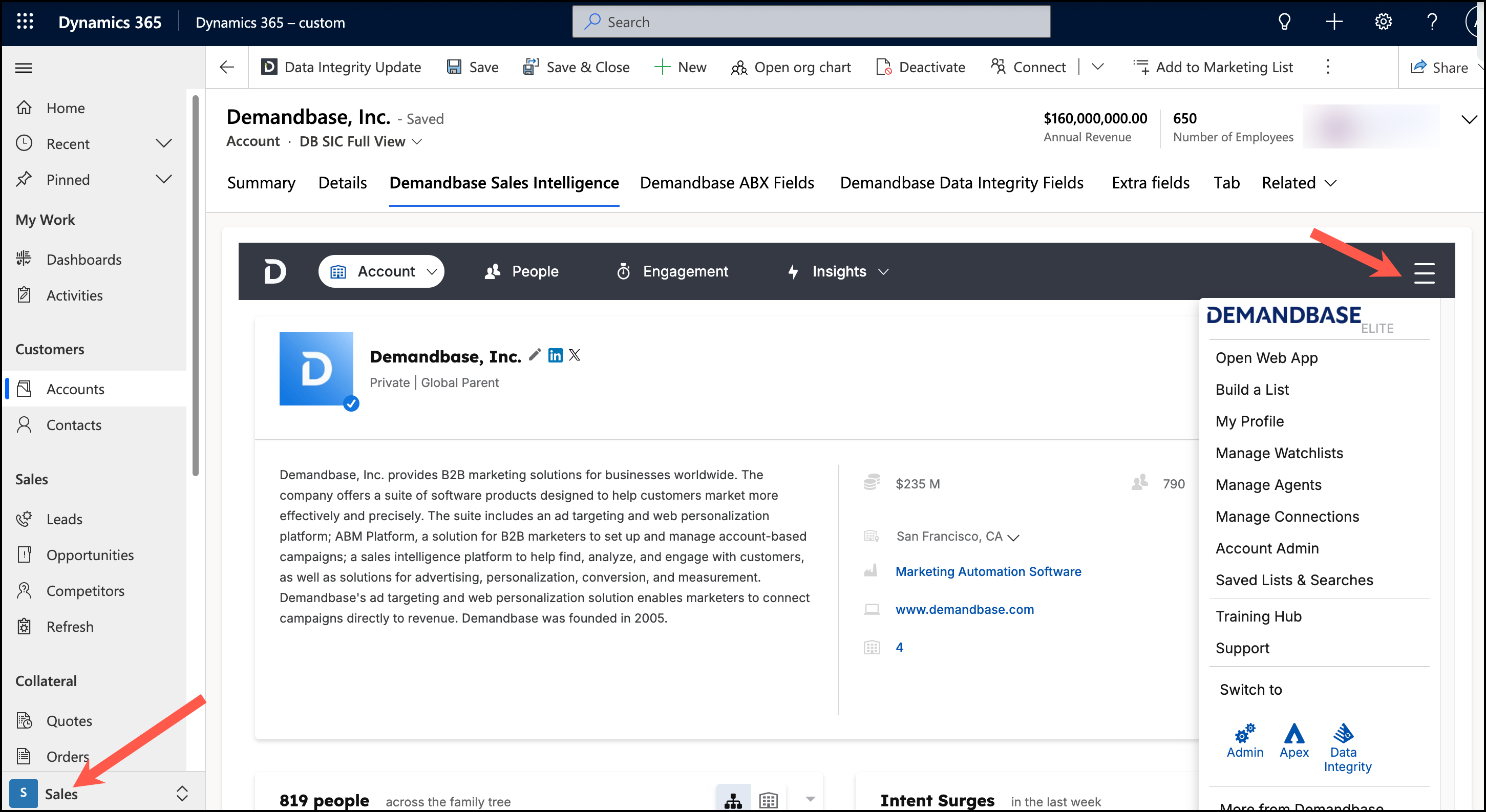Select the org hierarchy view icon
1486x812 pixels.
click(x=733, y=800)
